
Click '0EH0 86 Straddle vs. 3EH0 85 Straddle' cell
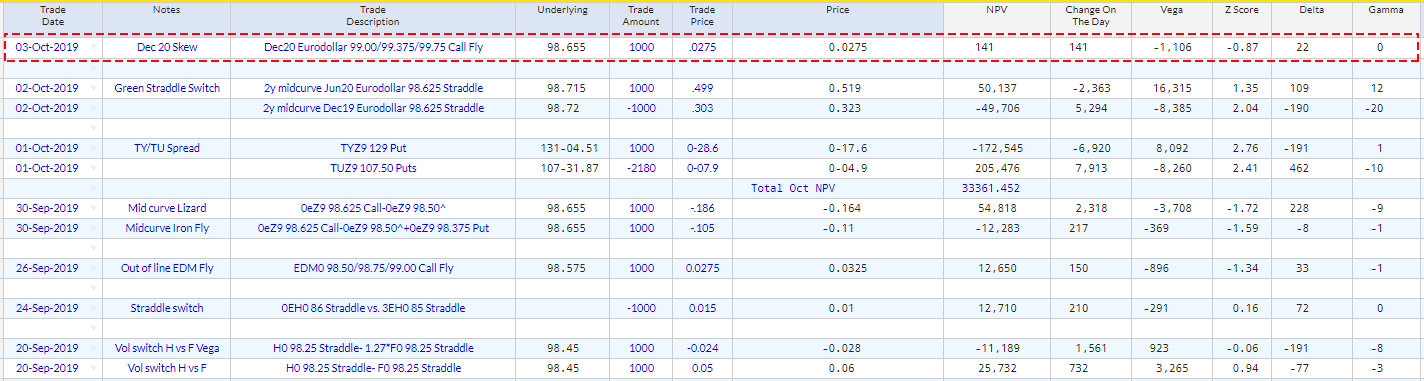point(373,308)
